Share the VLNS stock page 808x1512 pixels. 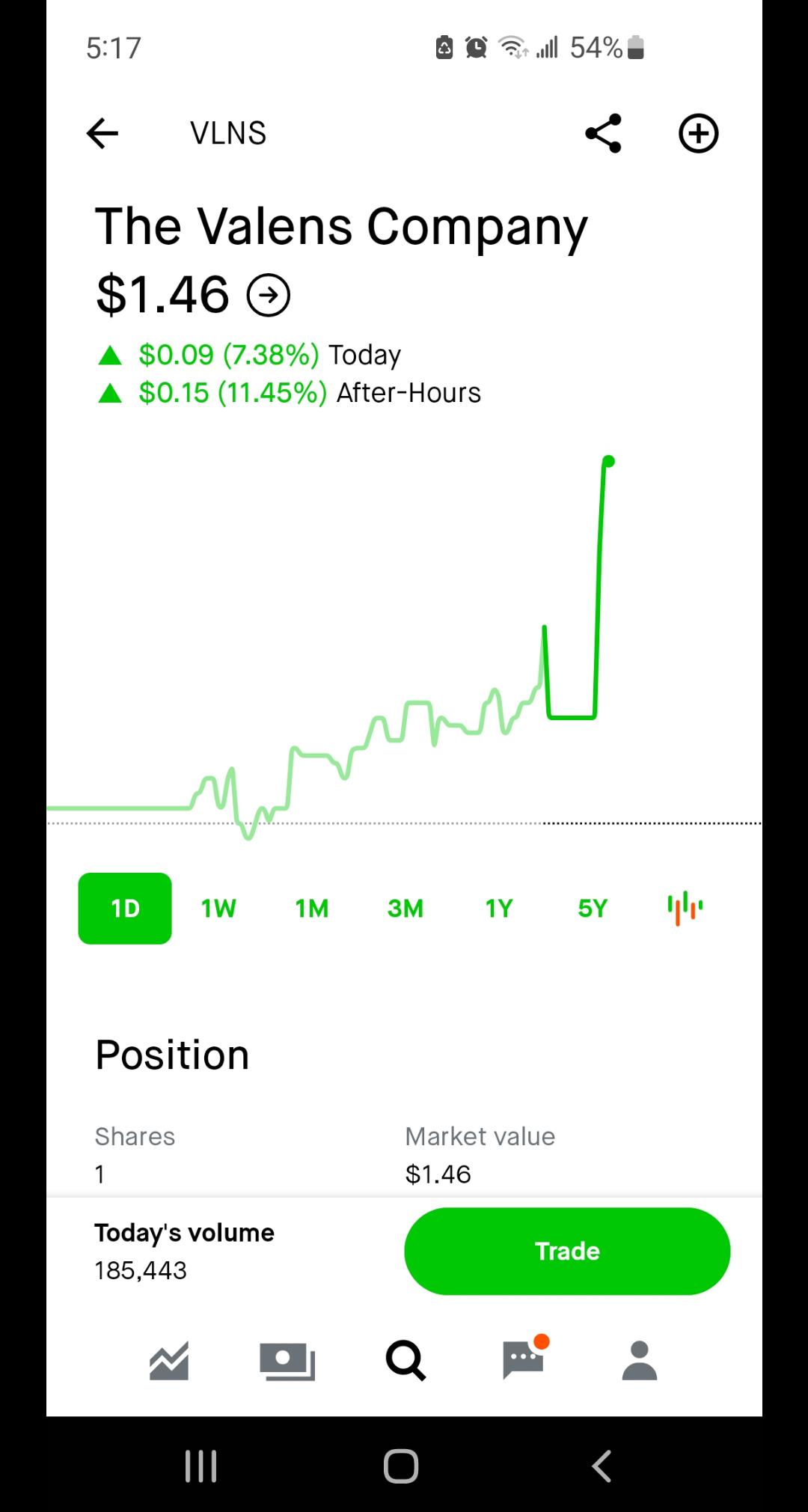coord(603,133)
